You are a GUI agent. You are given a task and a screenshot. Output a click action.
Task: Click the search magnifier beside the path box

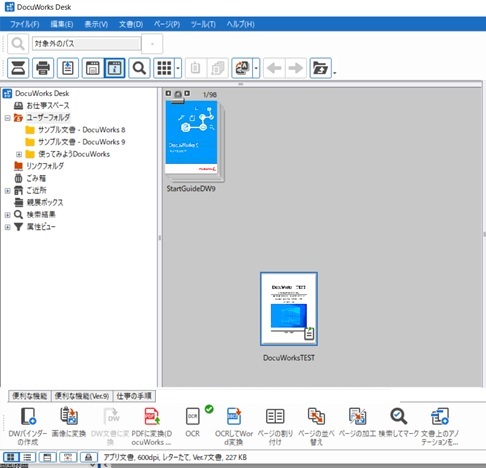[18, 43]
